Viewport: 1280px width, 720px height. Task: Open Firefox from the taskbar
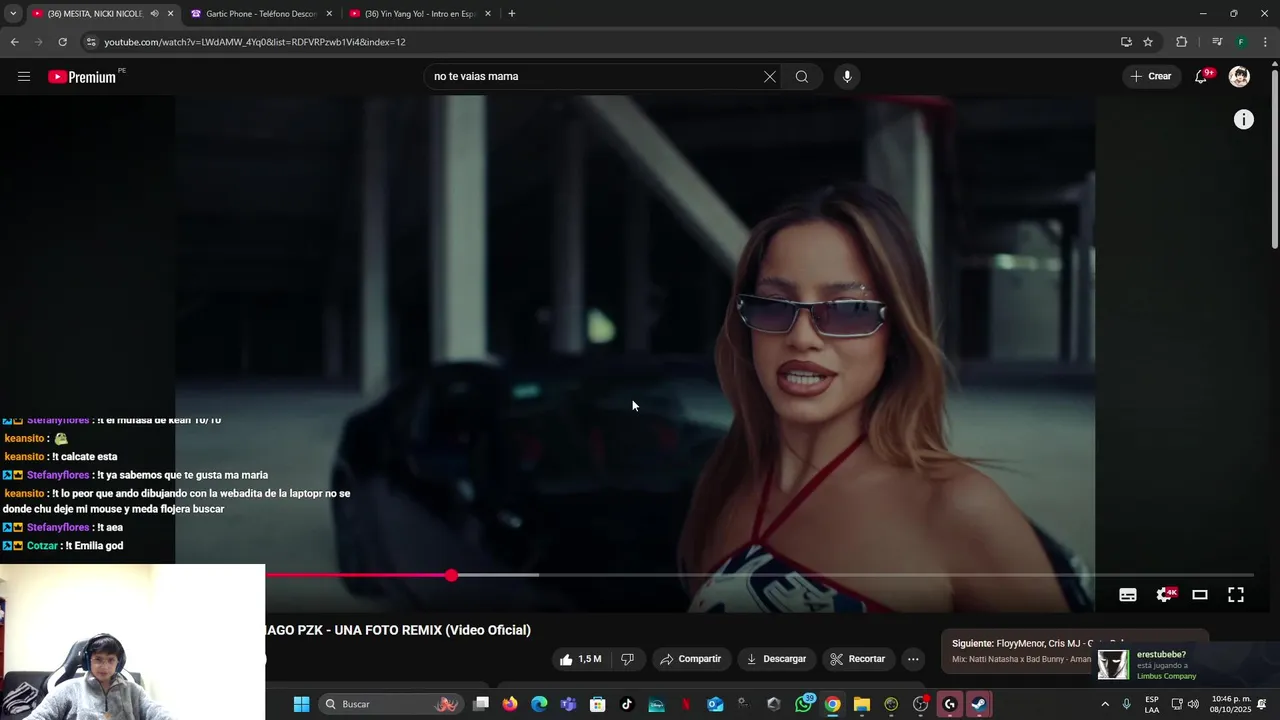[510, 704]
